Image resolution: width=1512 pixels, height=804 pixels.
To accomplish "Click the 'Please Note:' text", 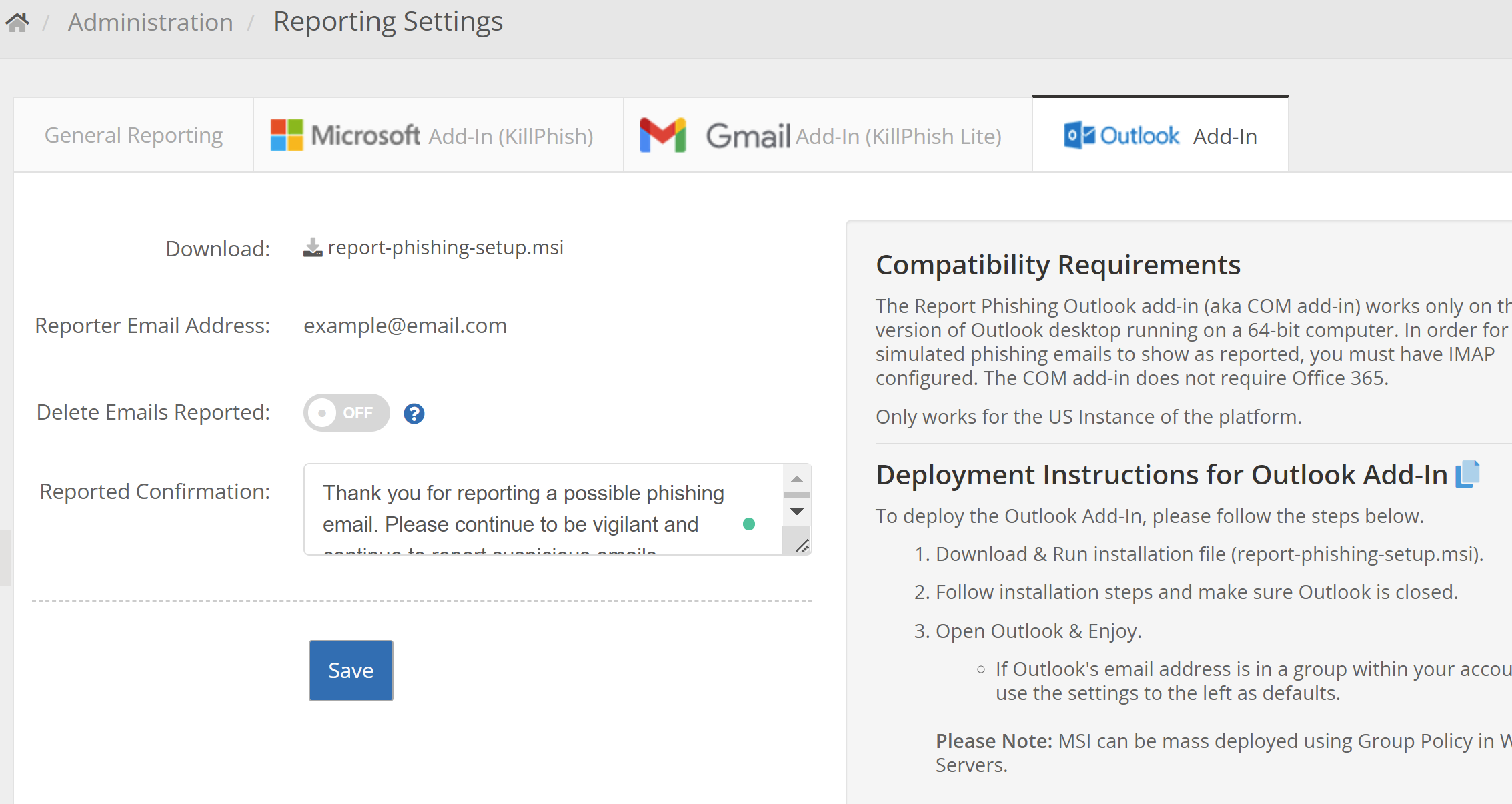I will (x=994, y=741).
